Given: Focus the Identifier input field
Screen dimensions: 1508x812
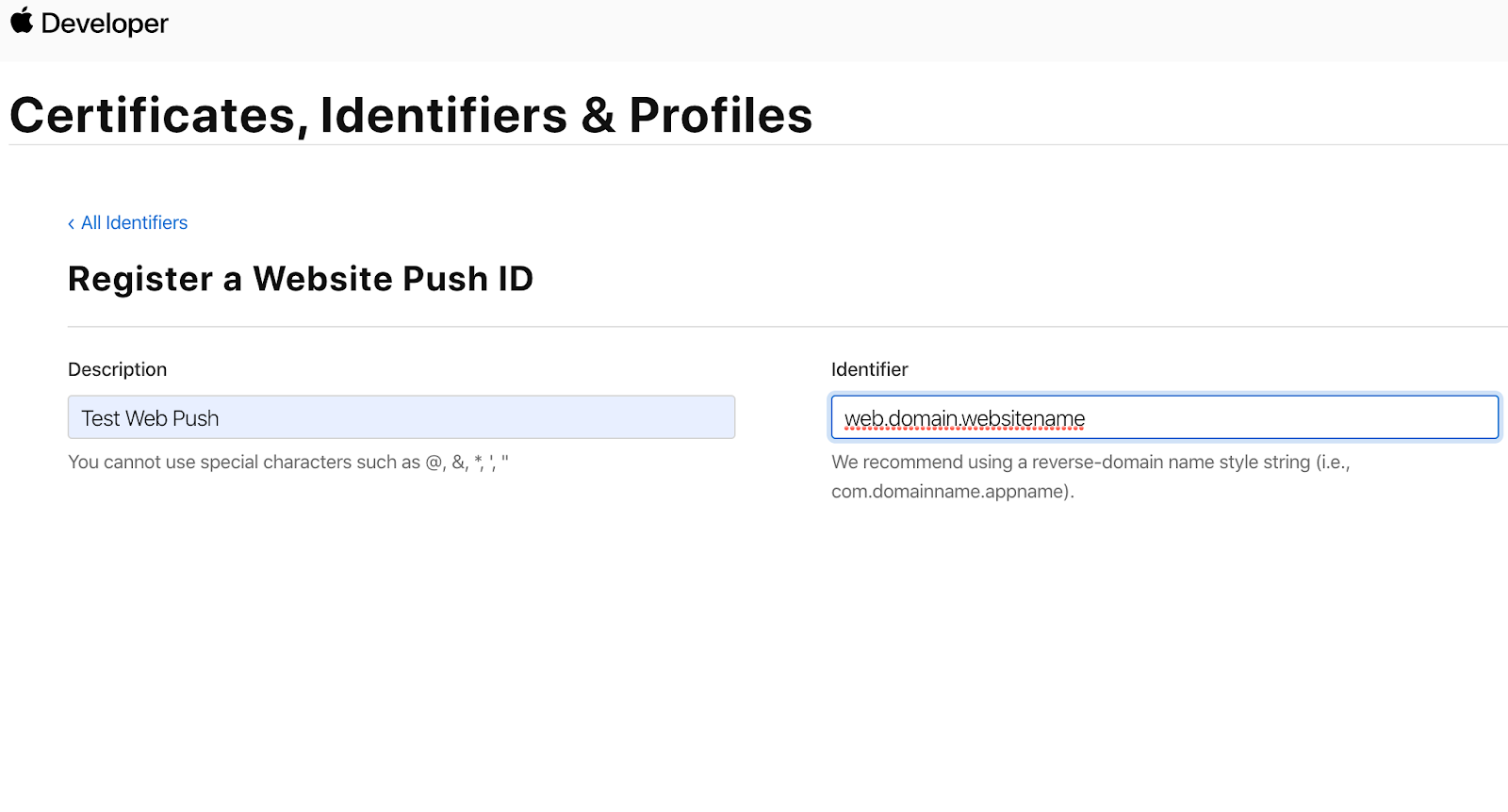Looking at the screenshot, I should tap(1165, 417).
